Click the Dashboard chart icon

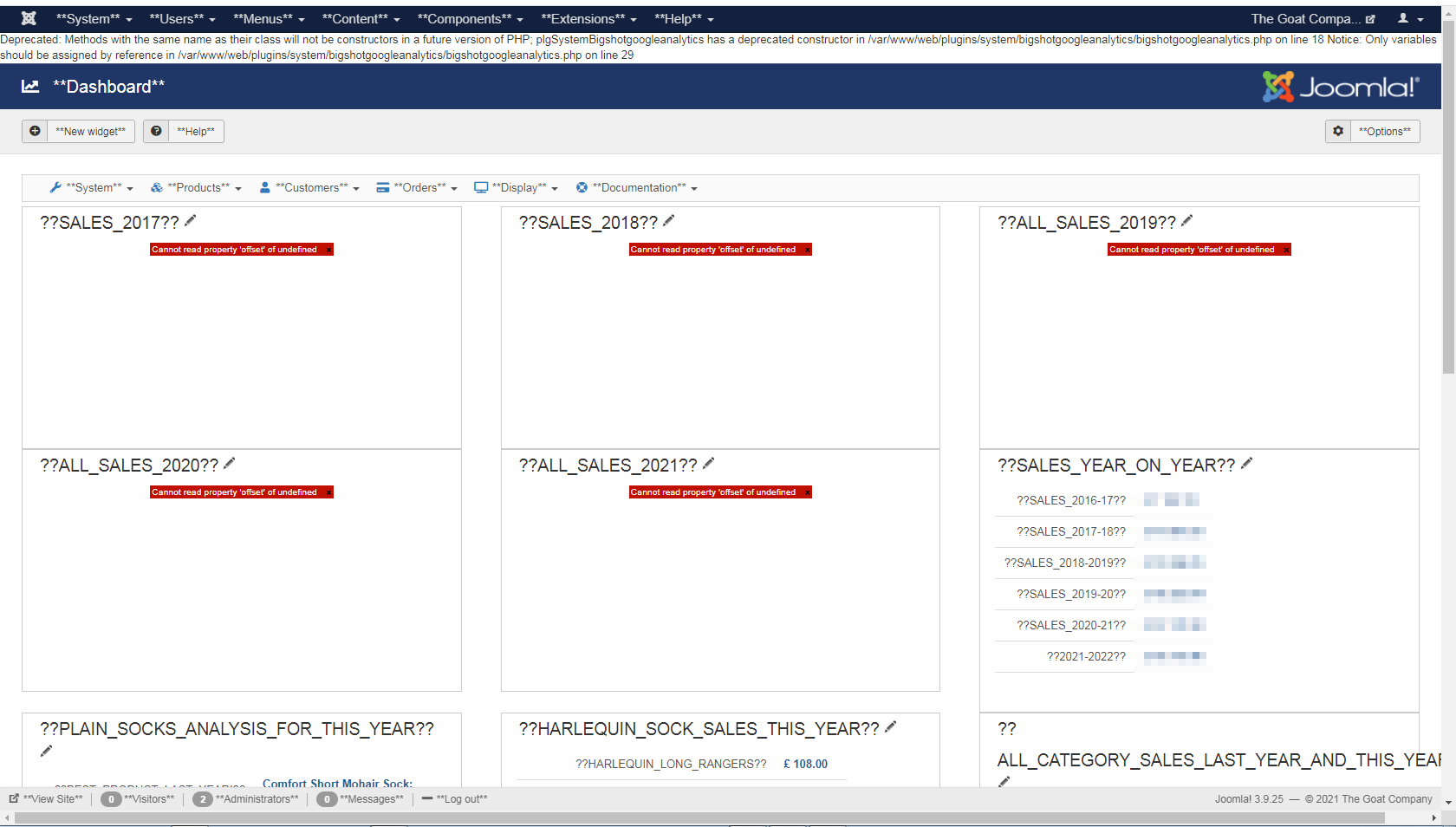[x=30, y=87]
